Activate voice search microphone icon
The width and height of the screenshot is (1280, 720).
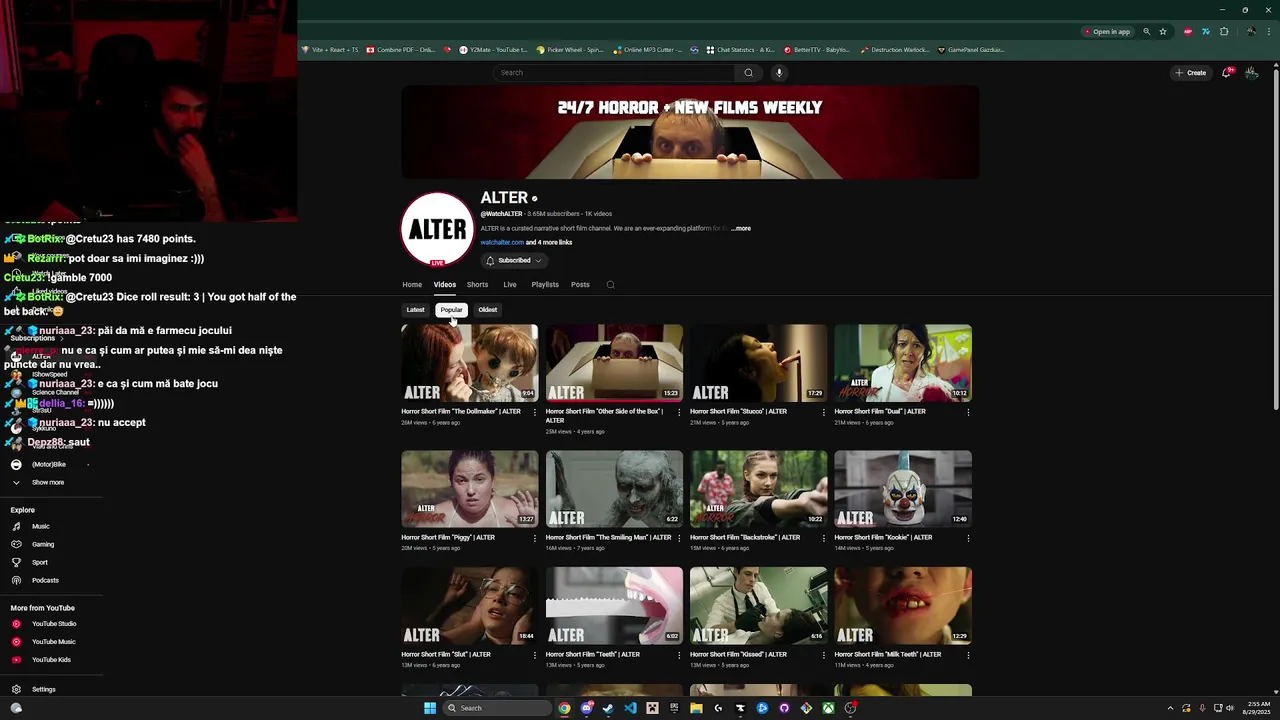click(779, 72)
